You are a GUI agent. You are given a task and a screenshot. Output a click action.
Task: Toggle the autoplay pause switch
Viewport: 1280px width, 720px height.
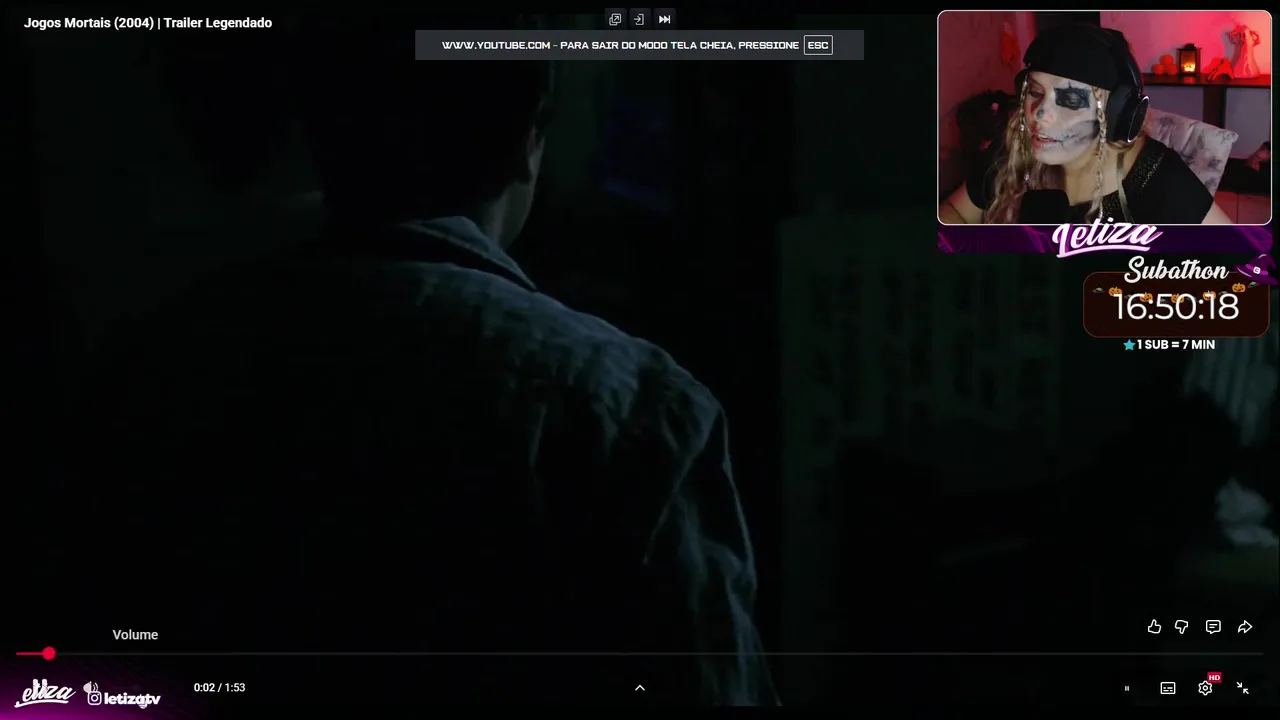[1127, 688]
